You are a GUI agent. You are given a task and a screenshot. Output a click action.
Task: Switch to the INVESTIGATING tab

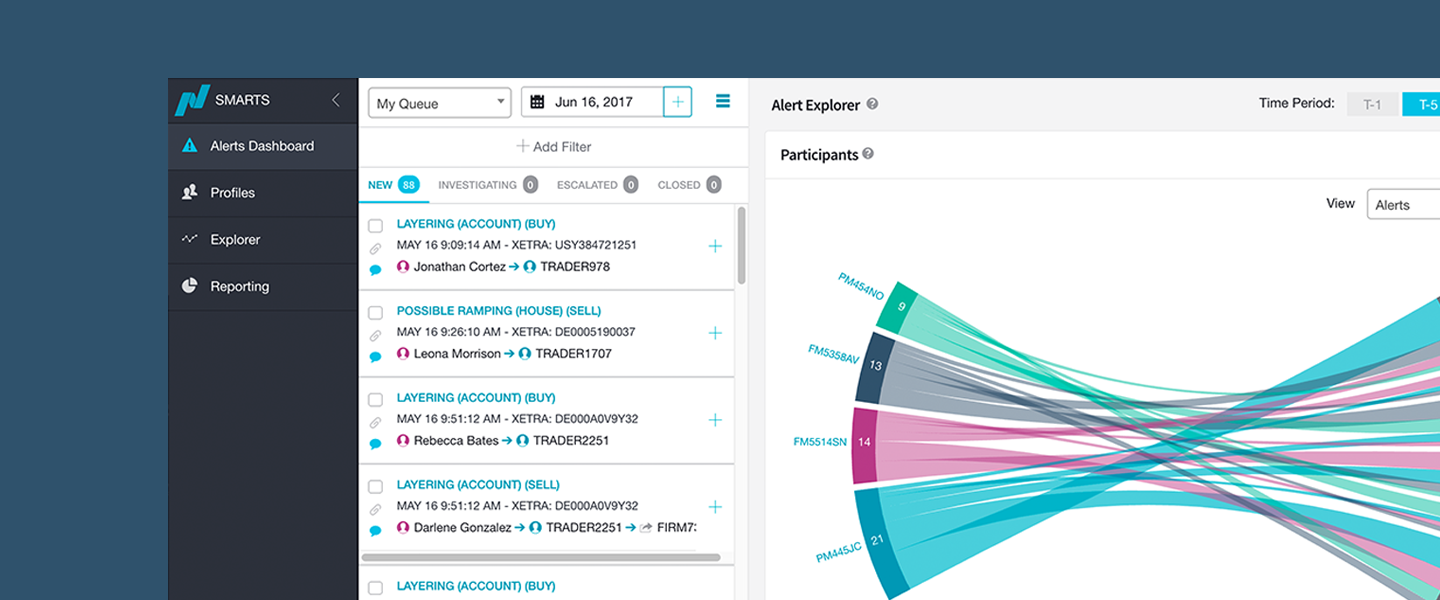point(488,185)
